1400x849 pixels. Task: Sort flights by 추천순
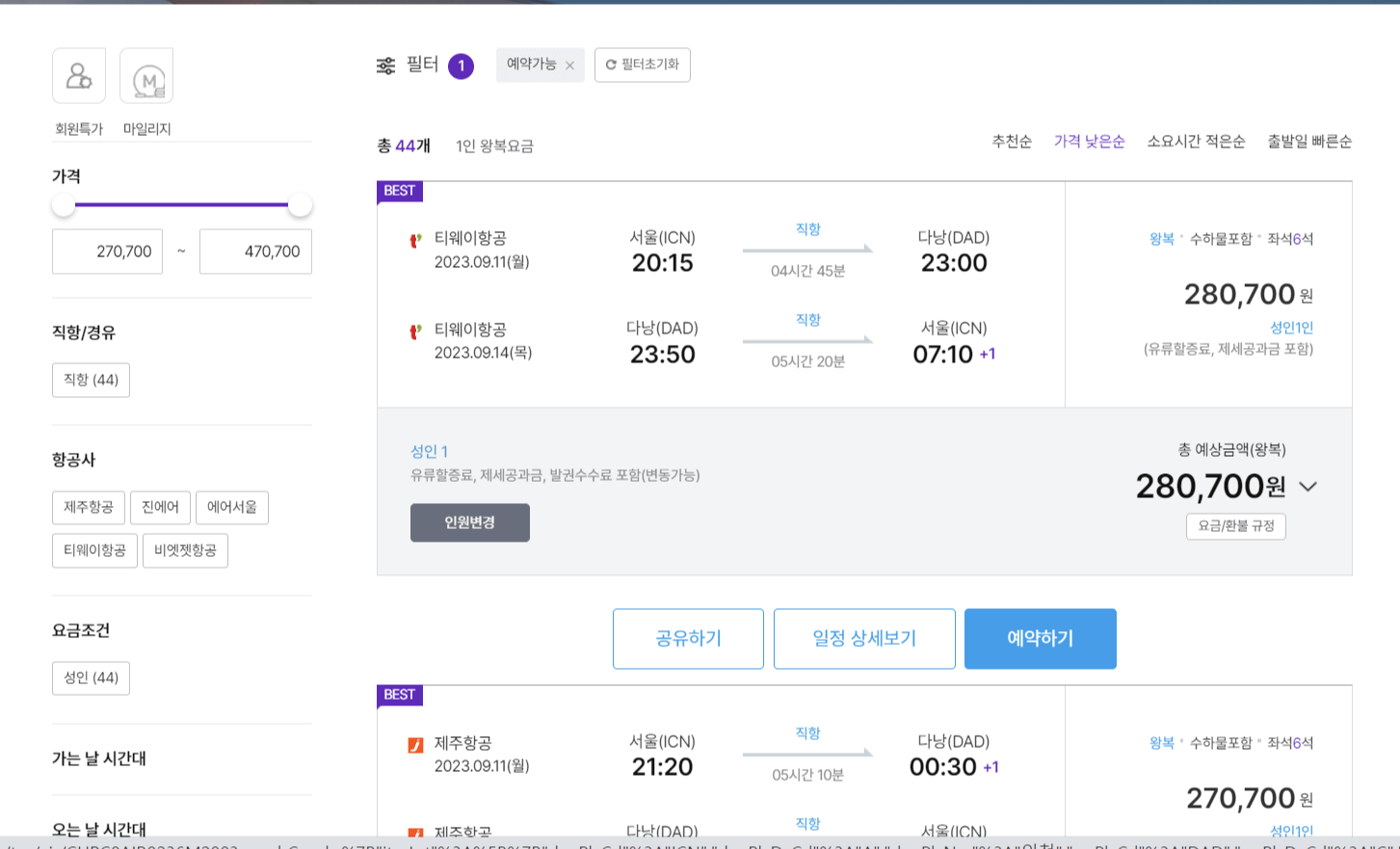pos(1012,141)
